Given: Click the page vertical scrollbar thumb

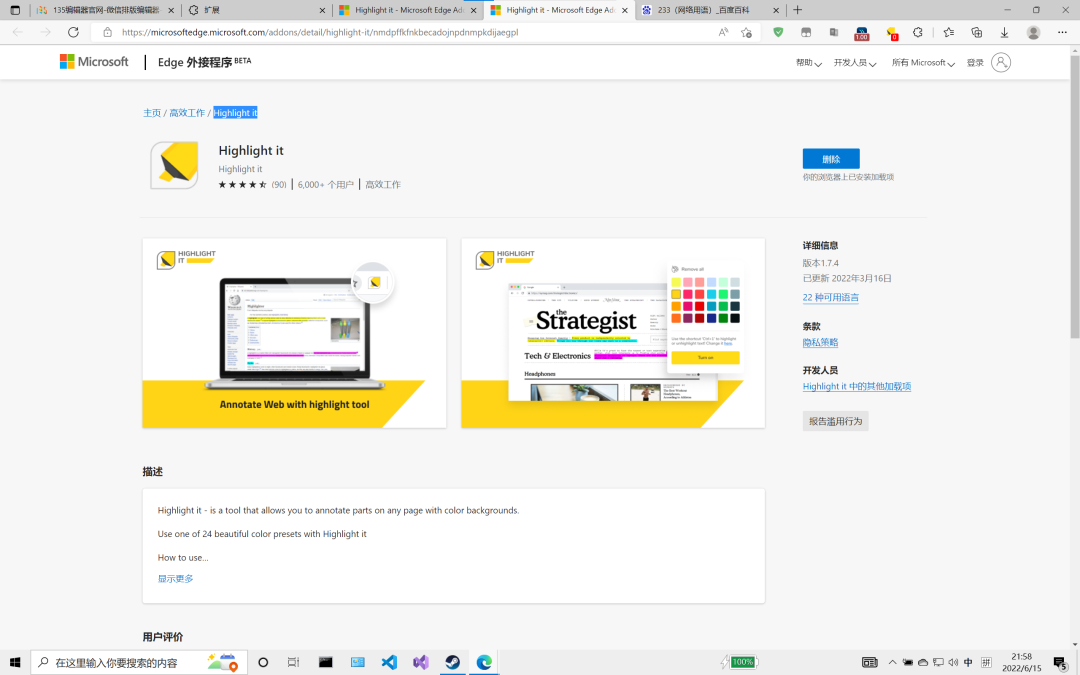Looking at the screenshot, I should pos(1074,196).
